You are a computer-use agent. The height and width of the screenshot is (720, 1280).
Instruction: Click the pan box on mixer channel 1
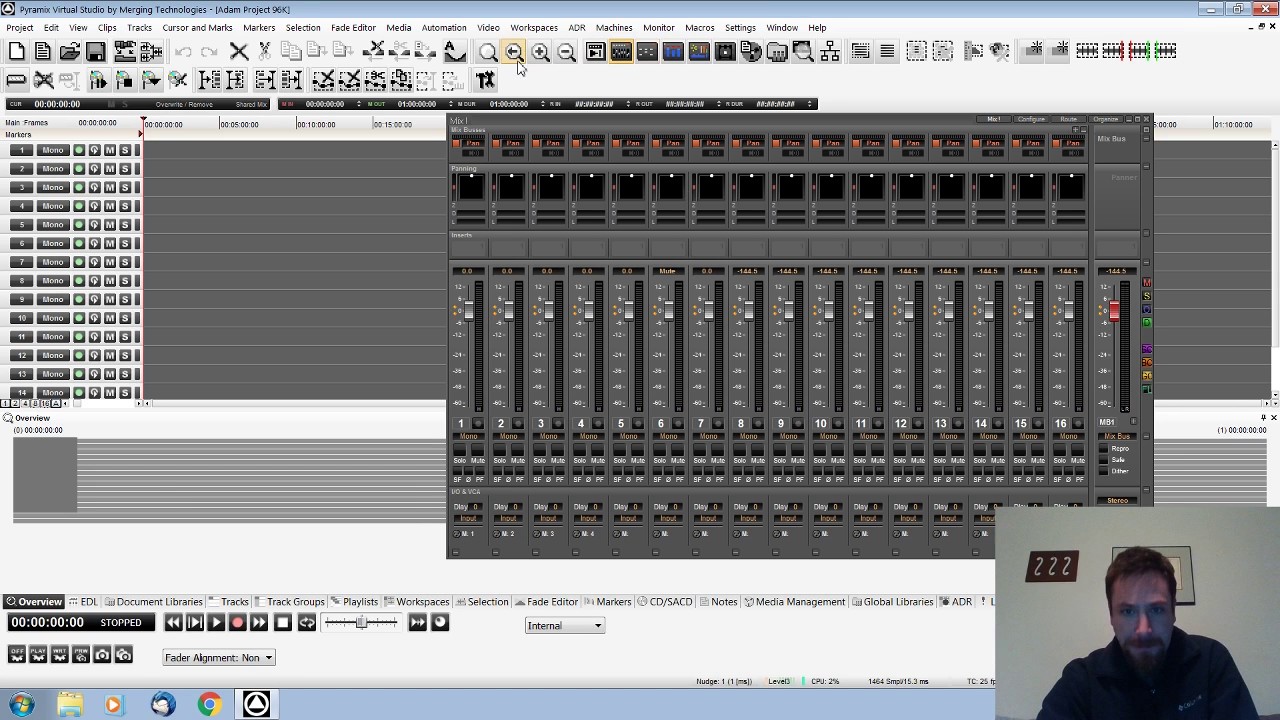click(471, 187)
